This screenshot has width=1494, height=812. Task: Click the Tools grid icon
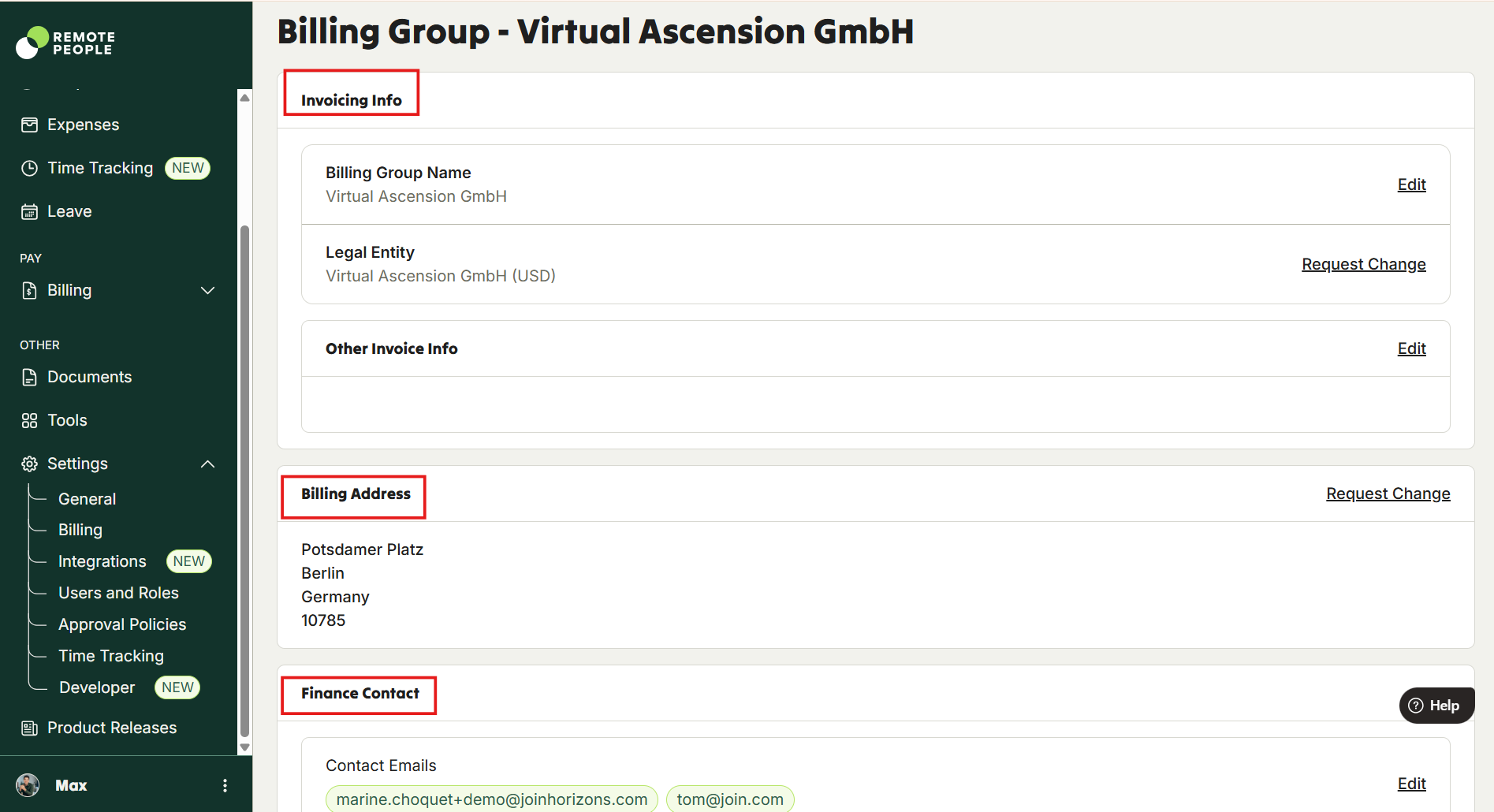coord(29,420)
